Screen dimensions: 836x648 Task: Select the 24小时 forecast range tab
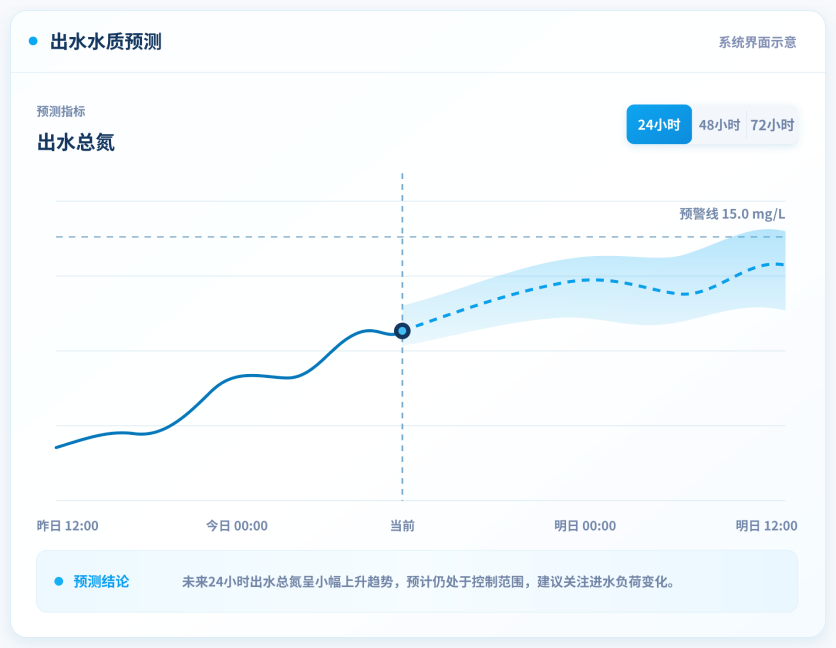pyautogui.click(x=659, y=125)
